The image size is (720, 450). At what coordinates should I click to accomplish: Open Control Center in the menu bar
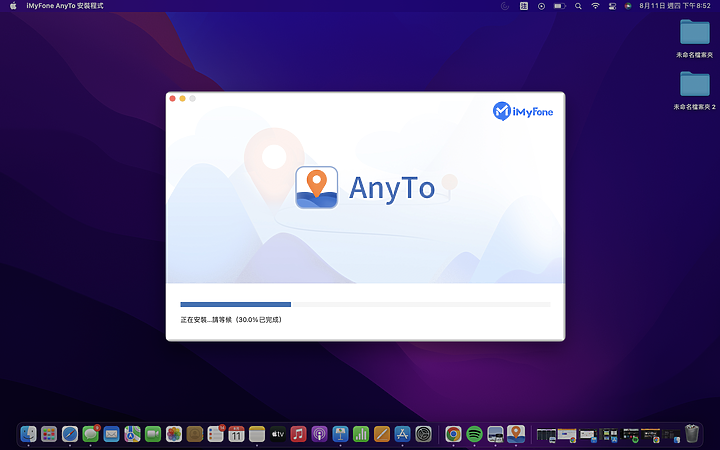click(612, 6)
